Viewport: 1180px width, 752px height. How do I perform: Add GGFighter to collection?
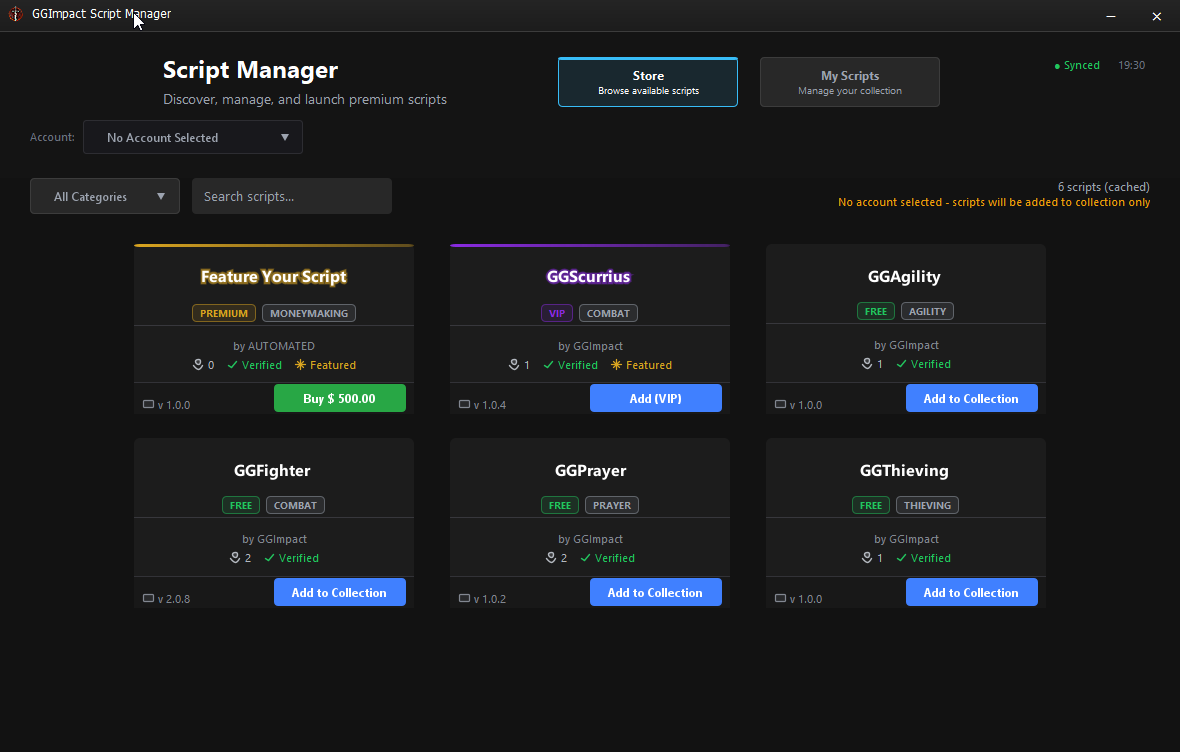pos(339,592)
